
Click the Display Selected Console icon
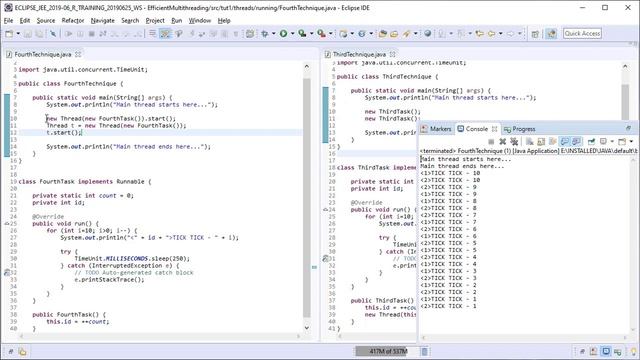pyautogui.click(x=603, y=141)
